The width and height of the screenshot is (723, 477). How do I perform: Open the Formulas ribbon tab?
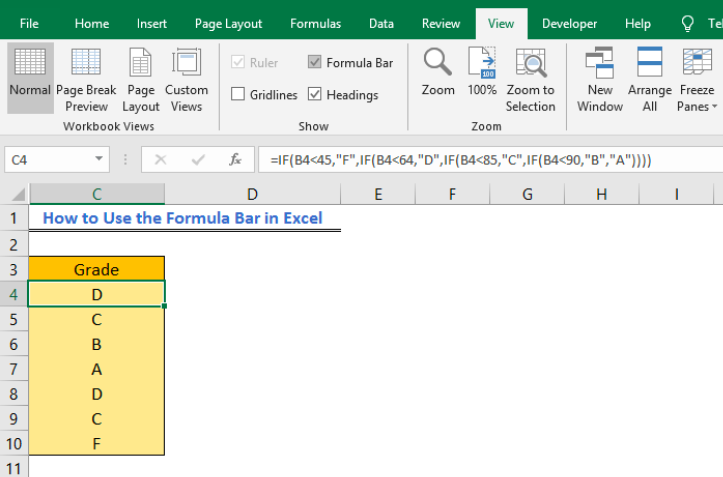(x=315, y=23)
